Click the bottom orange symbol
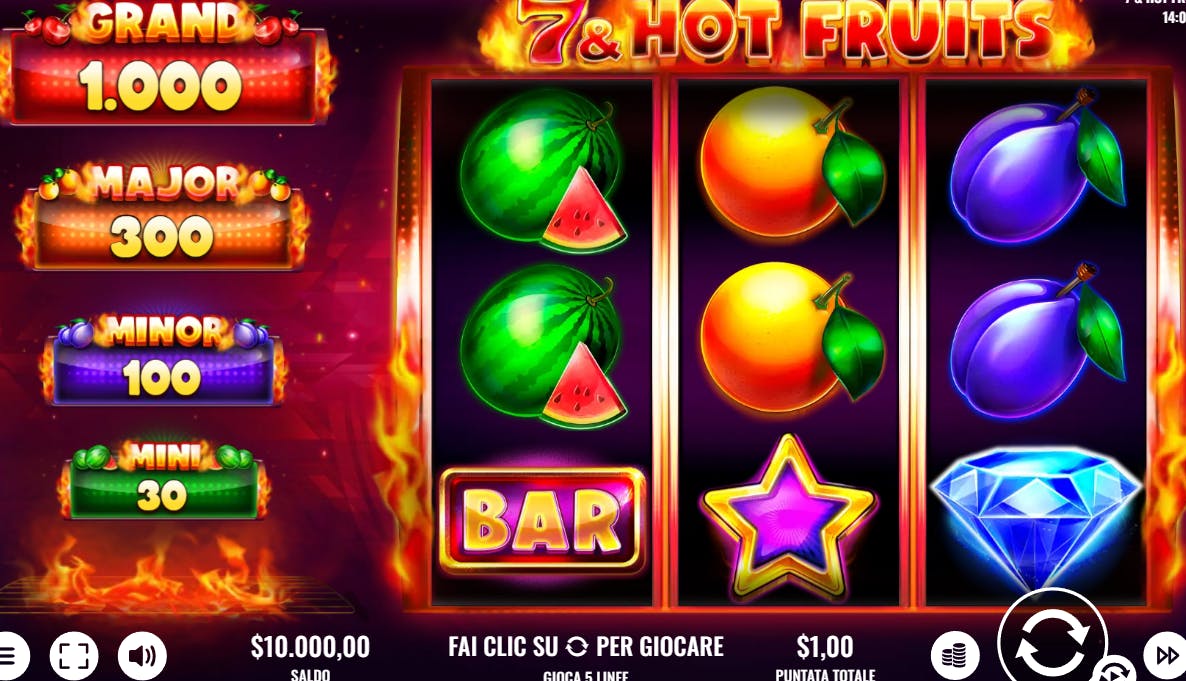The height and width of the screenshot is (681, 1186). [x=792, y=334]
